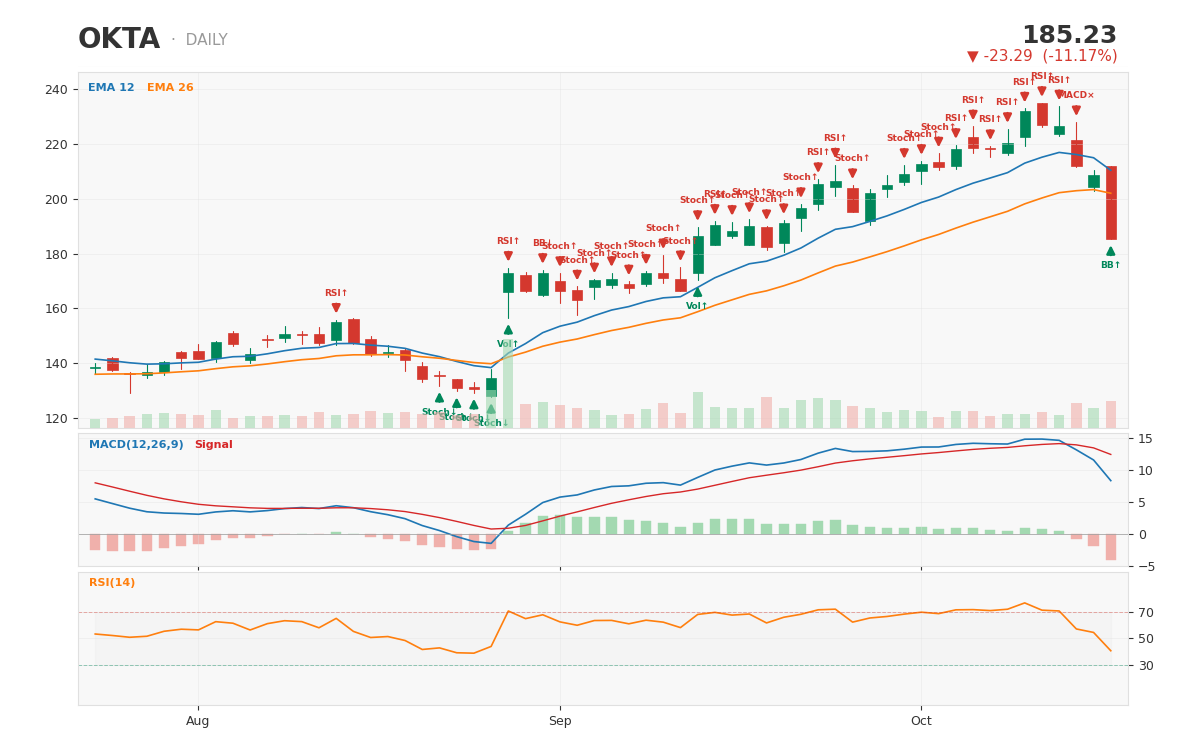Click the red Signal legend label
The width and height of the screenshot is (1200, 750).
coord(213,445)
